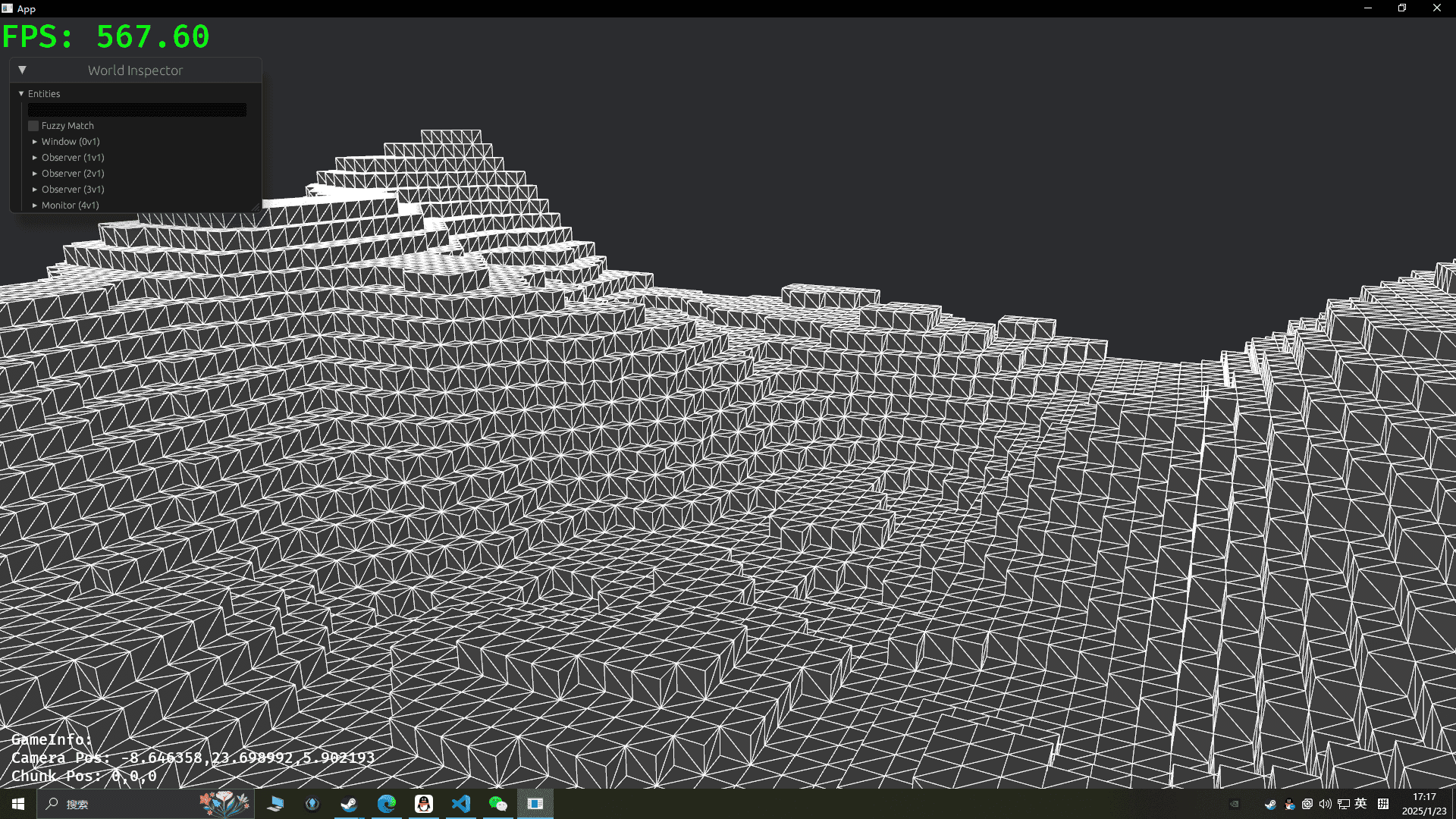The height and width of the screenshot is (819, 1456).
Task: Click the network tray icon
Action: (x=1343, y=804)
